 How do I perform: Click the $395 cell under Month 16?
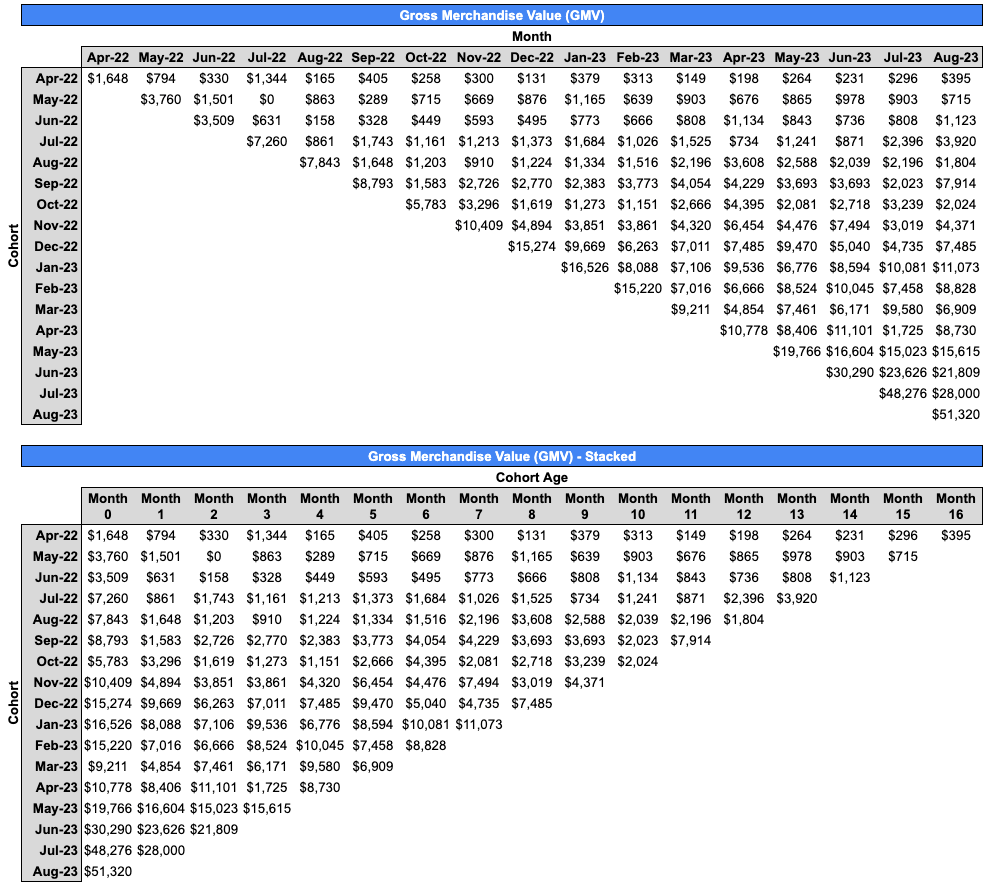click(956, 535)
